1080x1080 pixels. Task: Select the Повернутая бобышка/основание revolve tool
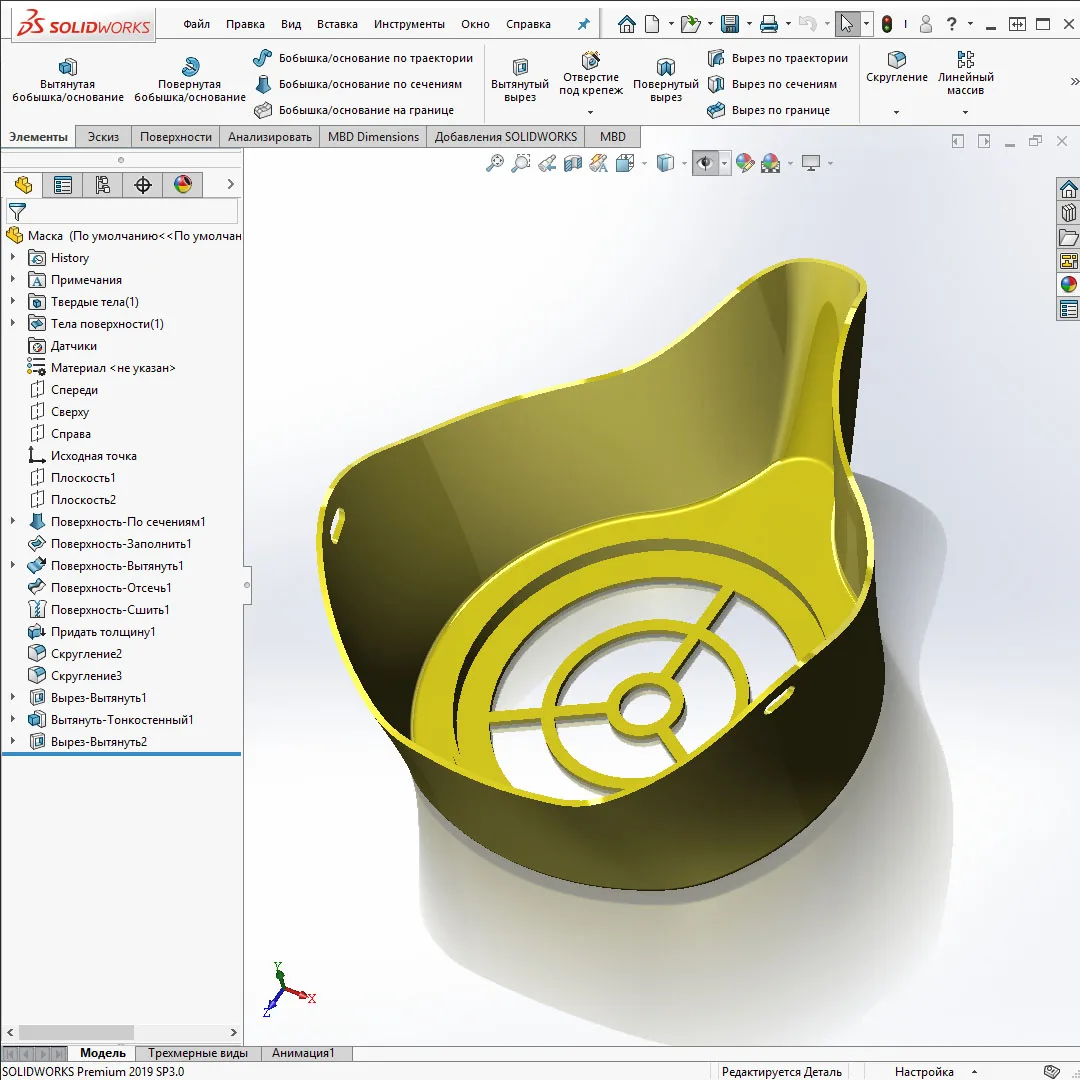[x=190, y=67]
